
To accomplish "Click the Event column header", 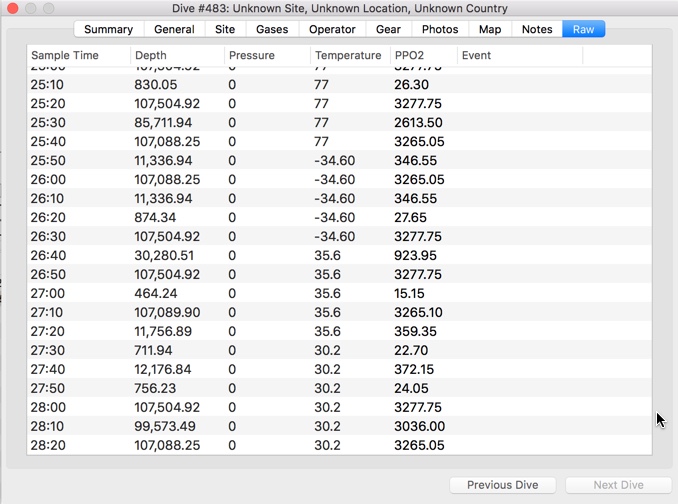I will (519, 55).
